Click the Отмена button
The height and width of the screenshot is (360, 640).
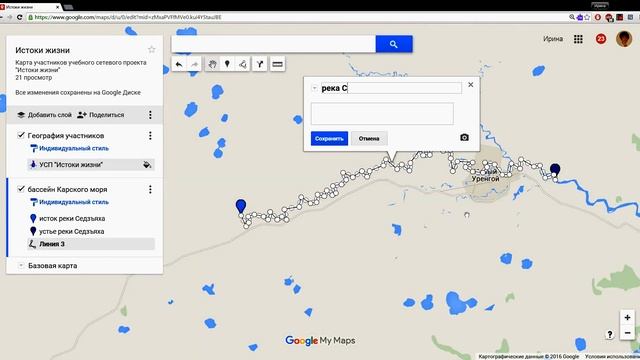369,138
